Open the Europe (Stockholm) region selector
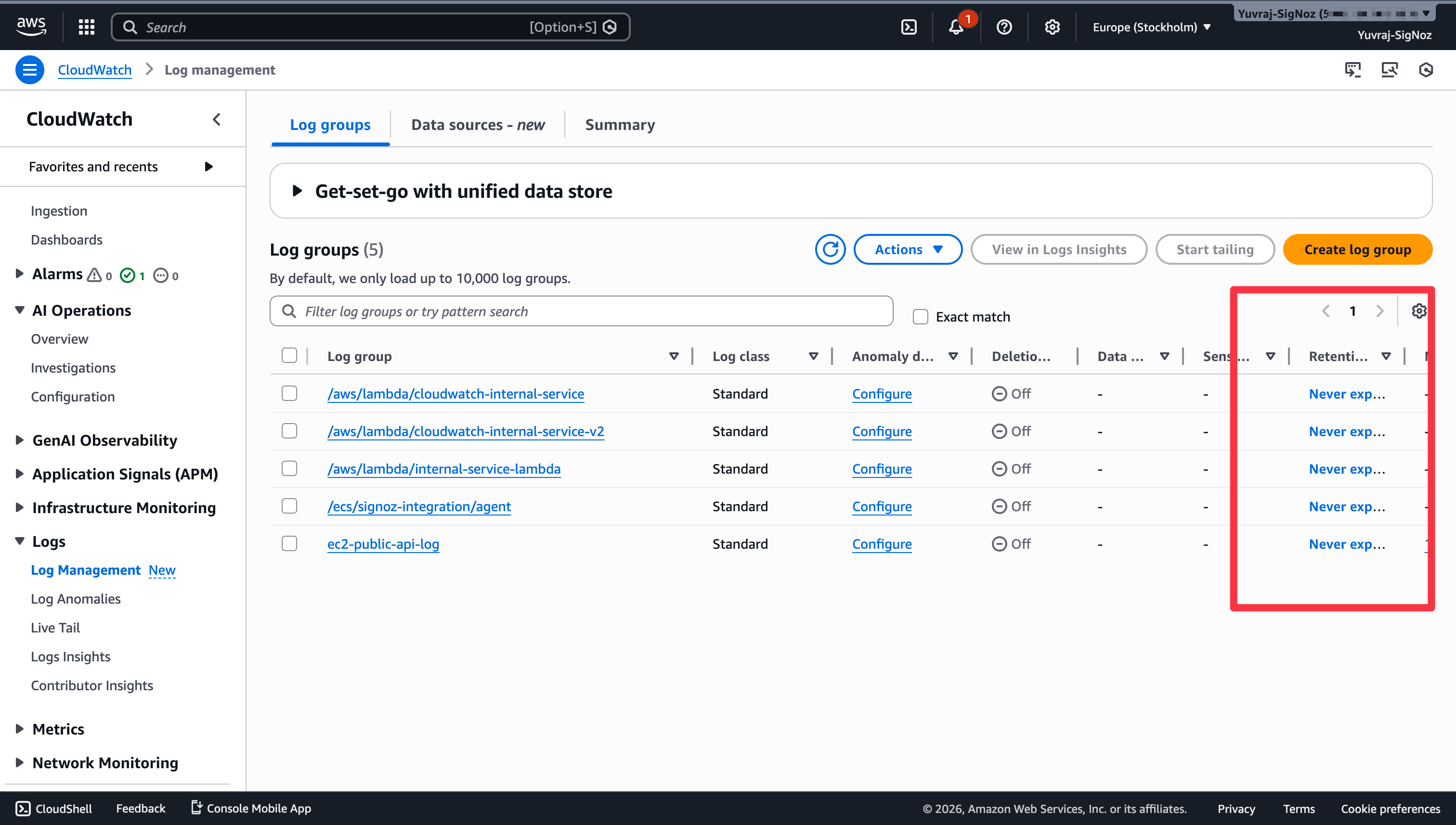 pos(1151,26)
